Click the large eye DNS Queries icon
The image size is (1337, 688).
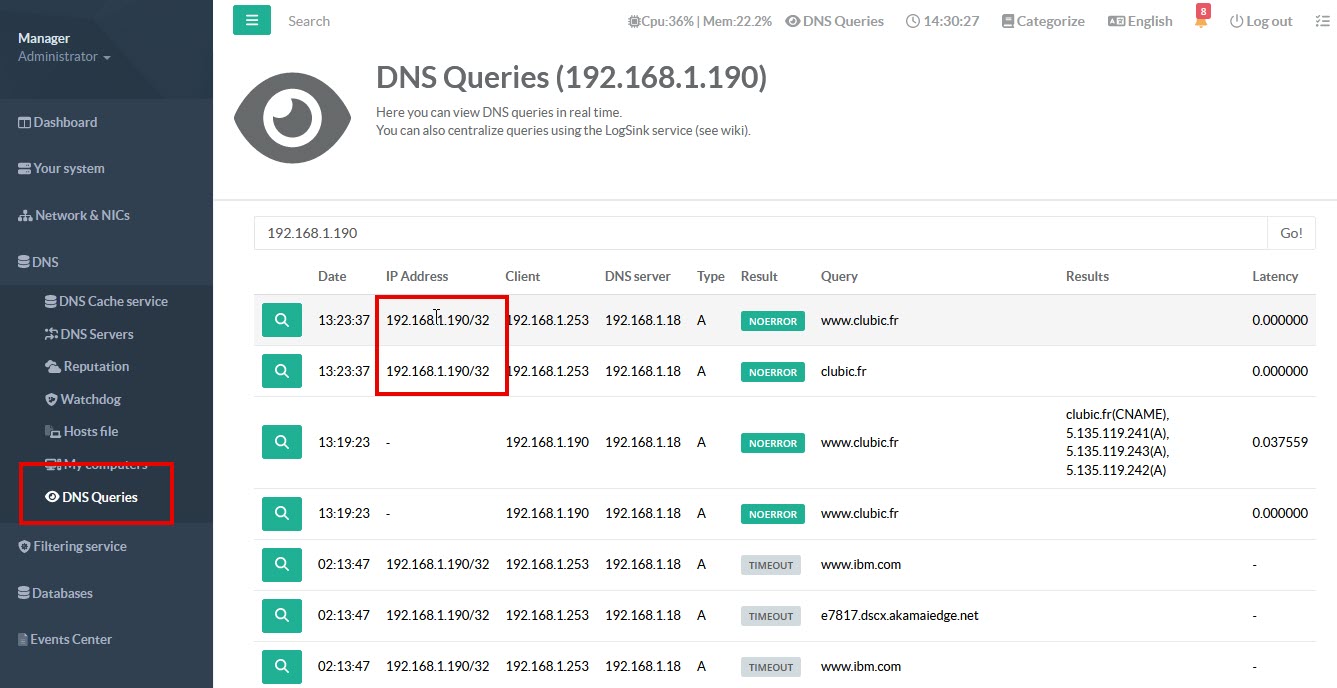pyautogui.click(x=292, y=118)
